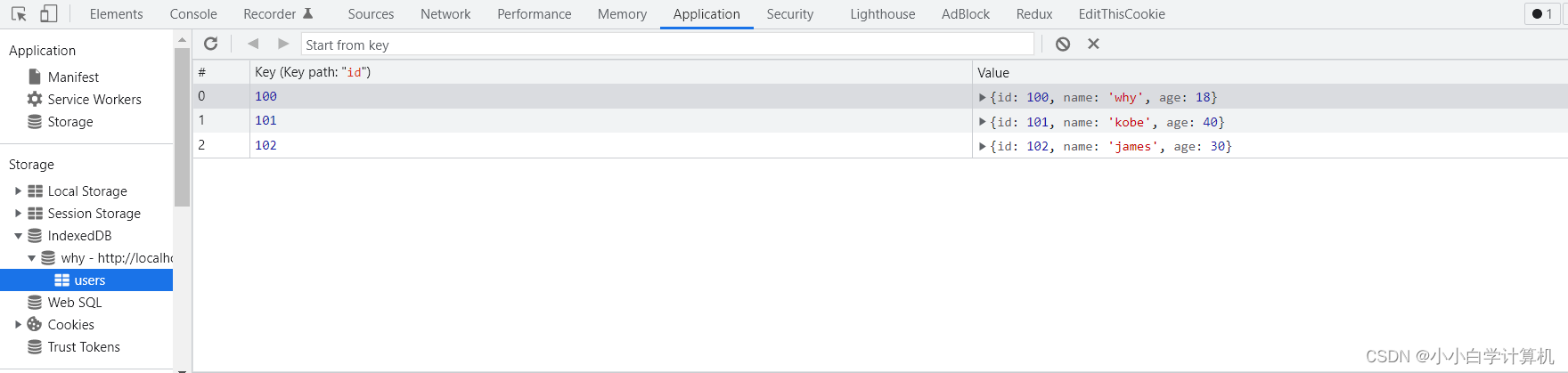Click the Storage section heading
This screenshot has width=1568, height=373.
[x=31, y=165]
